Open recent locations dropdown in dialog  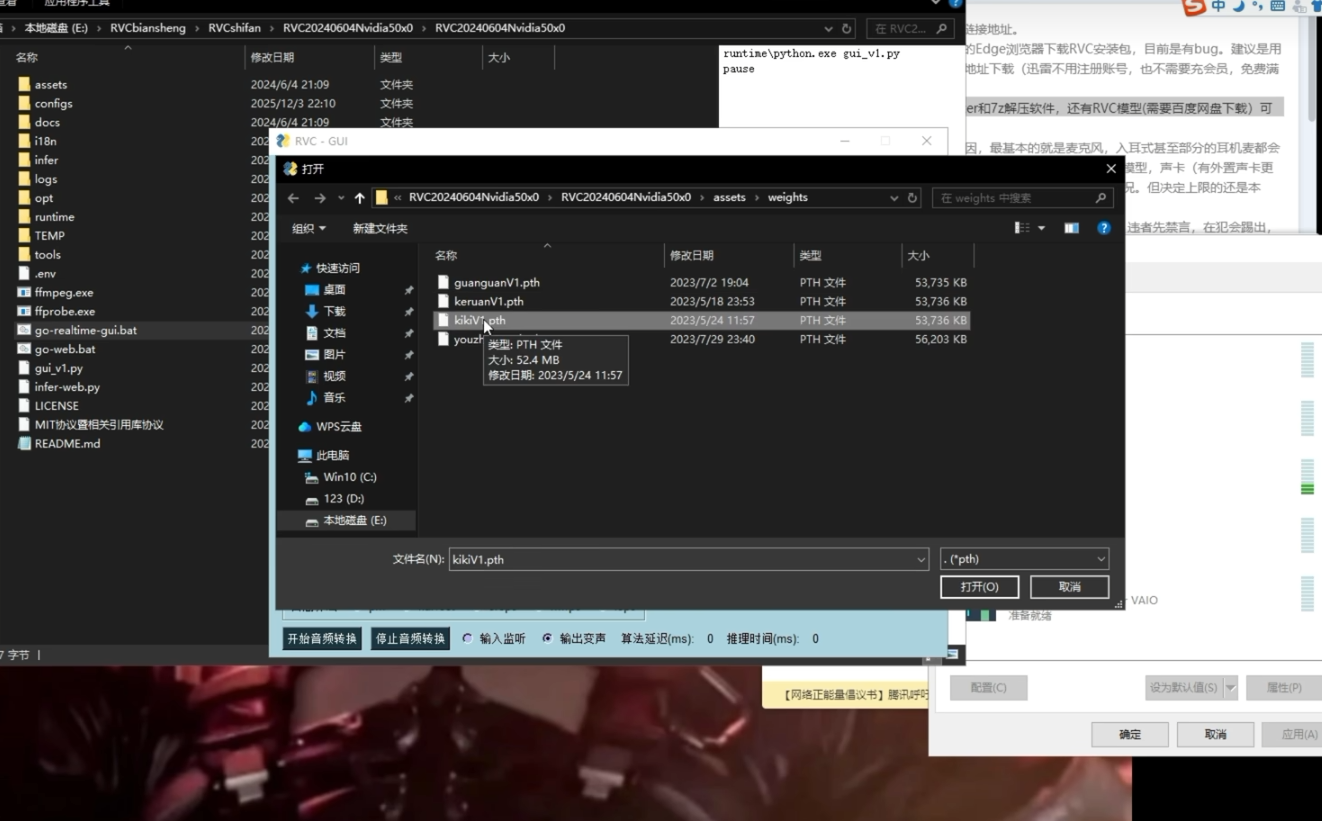tap(341, 198)
